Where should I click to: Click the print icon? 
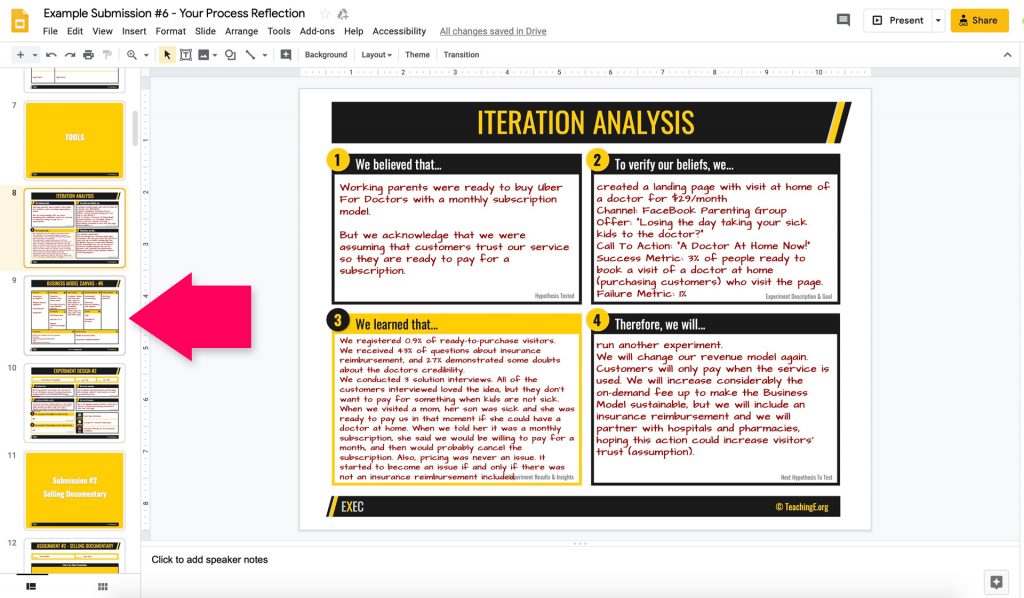click(88, 55)
